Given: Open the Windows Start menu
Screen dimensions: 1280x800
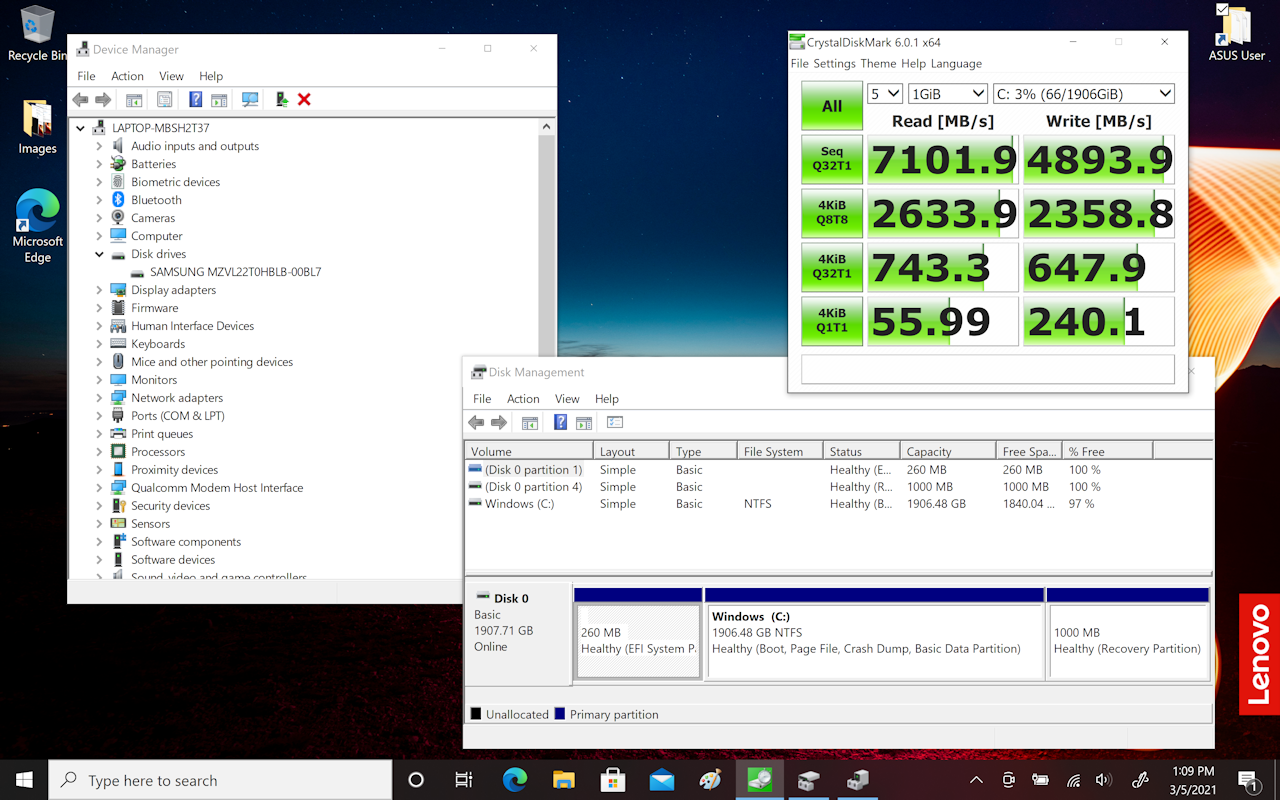Looking at the screenshot, I should pos(24,780).
